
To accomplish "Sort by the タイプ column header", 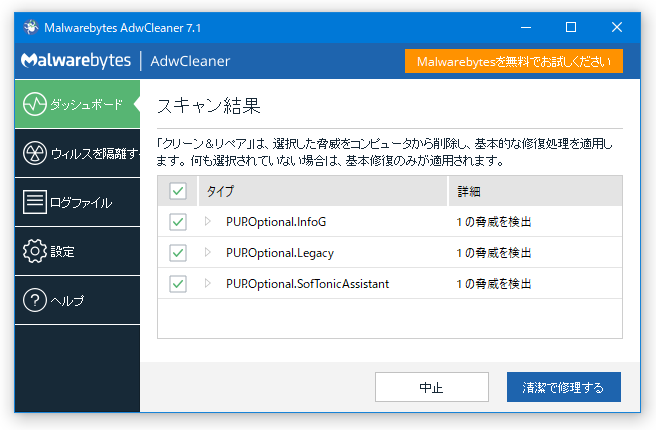I will point(323,191).
